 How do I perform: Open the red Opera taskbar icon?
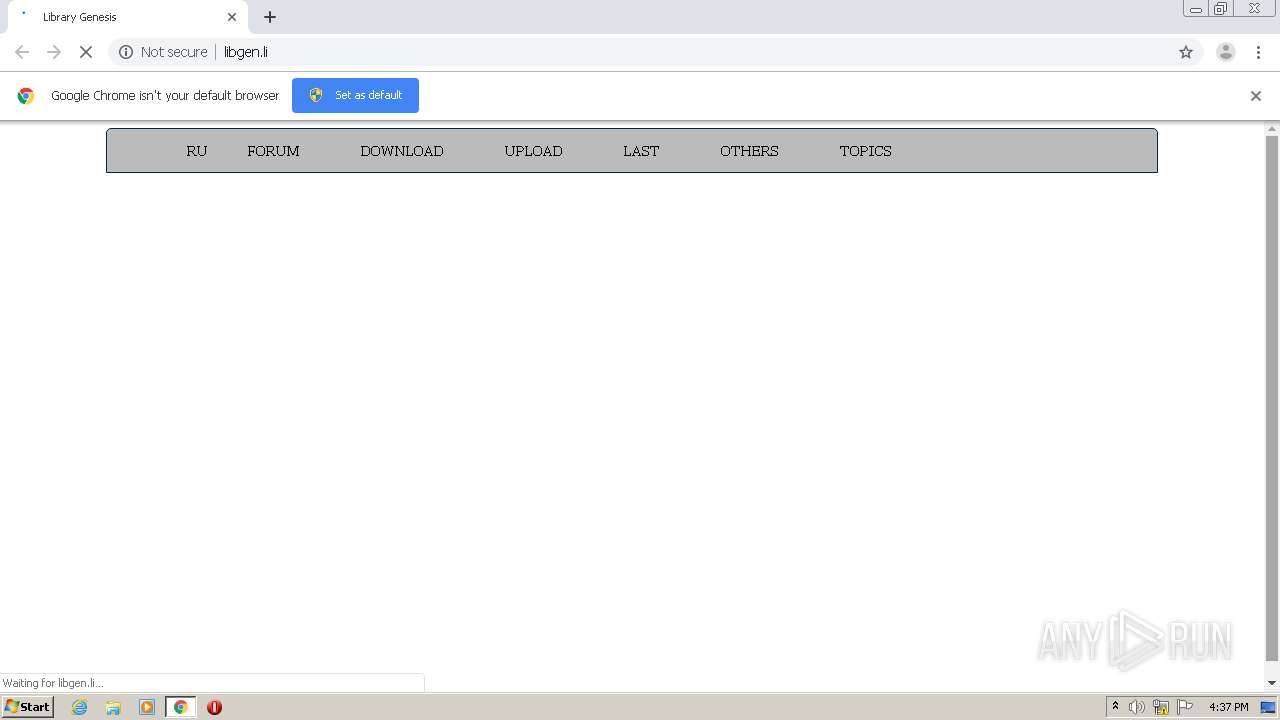click(x=214, y=707)
